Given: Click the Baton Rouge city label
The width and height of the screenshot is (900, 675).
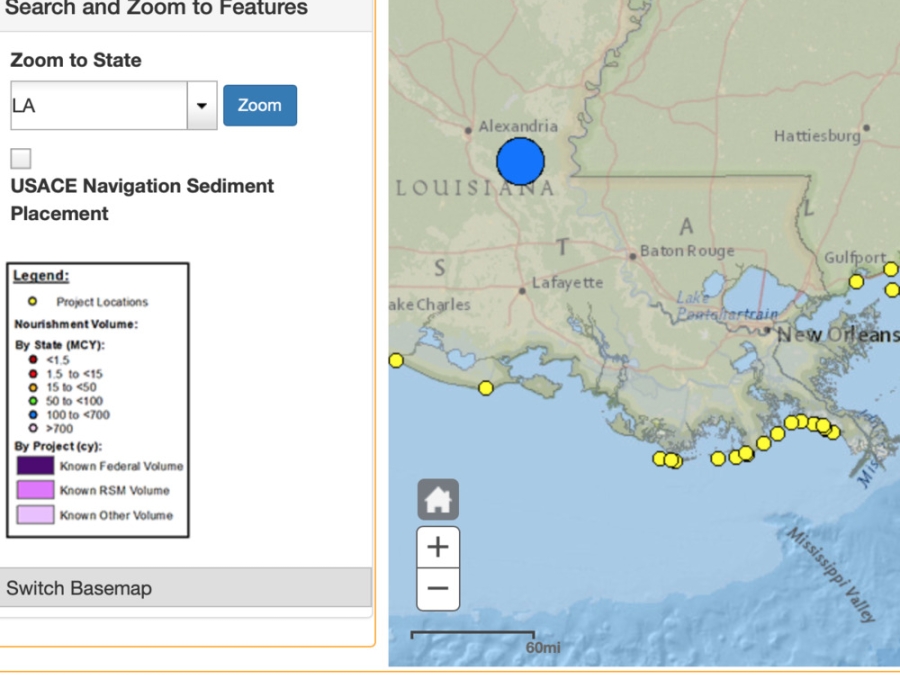Looking at the screenshot, I should [x=687, y=251].
